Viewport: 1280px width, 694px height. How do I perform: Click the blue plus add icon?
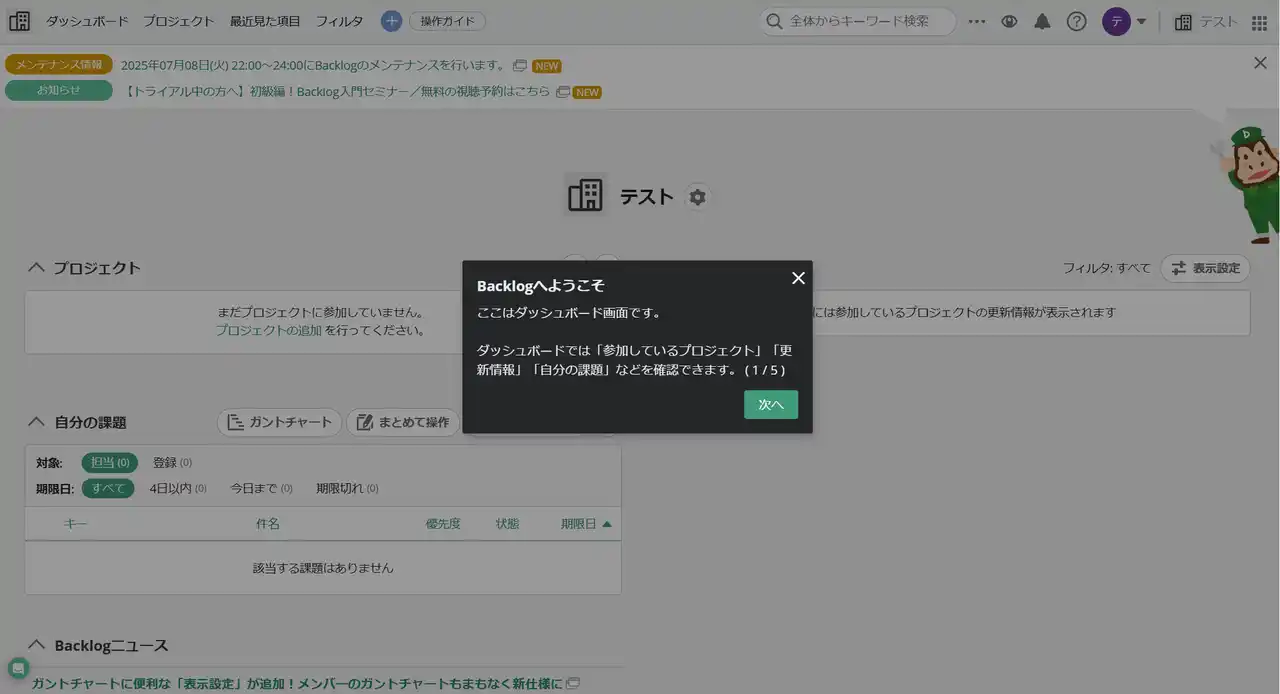(x=391, y=21)
